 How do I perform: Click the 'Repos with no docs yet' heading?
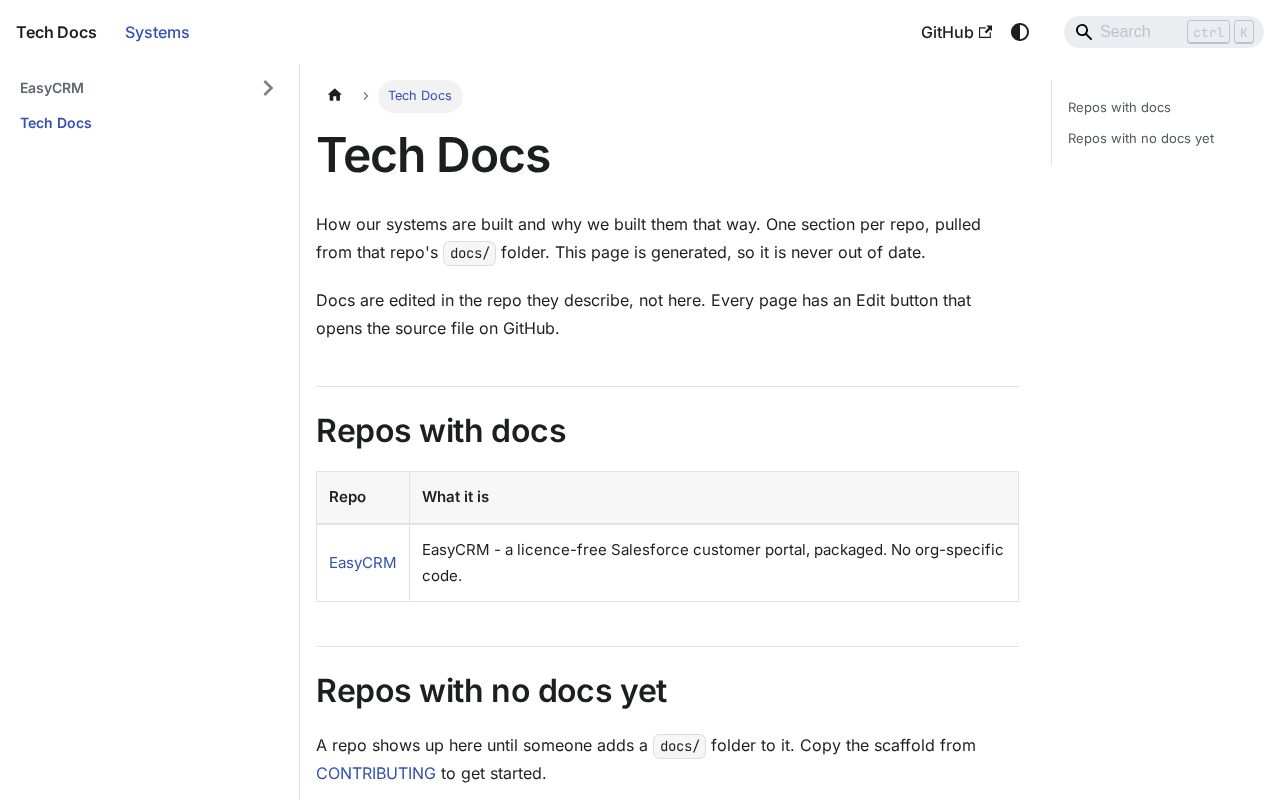[x=491, y=691]
